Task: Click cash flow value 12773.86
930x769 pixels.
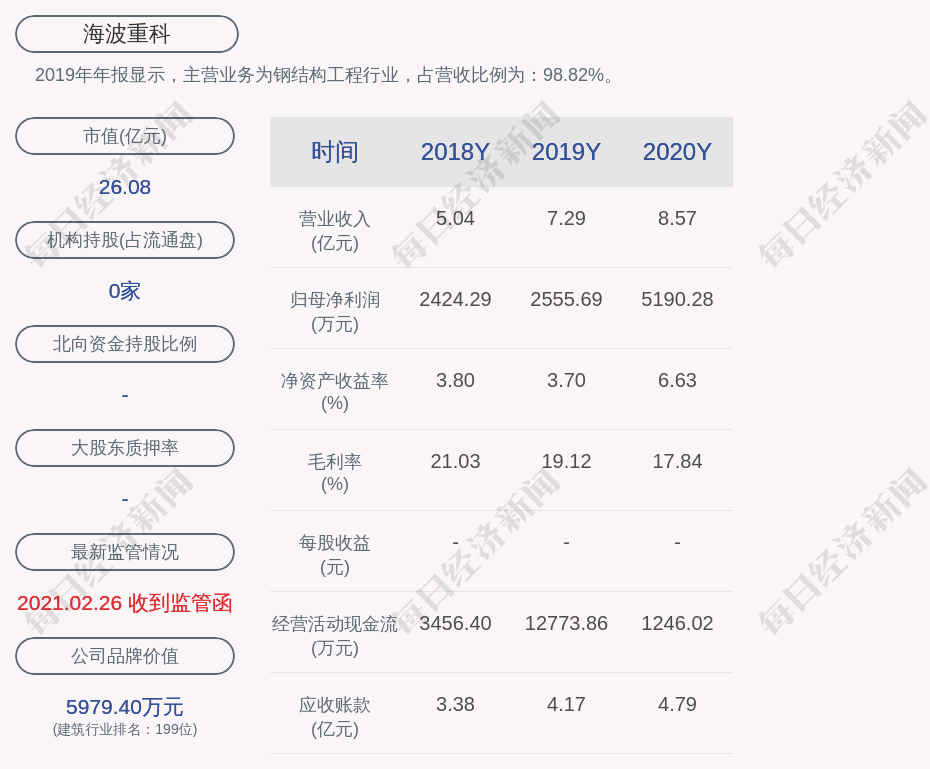Action: click(566, 623)
